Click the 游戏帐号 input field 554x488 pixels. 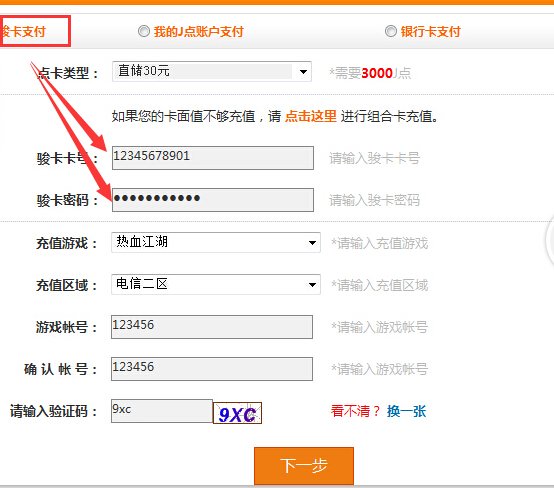pos(212,327)
